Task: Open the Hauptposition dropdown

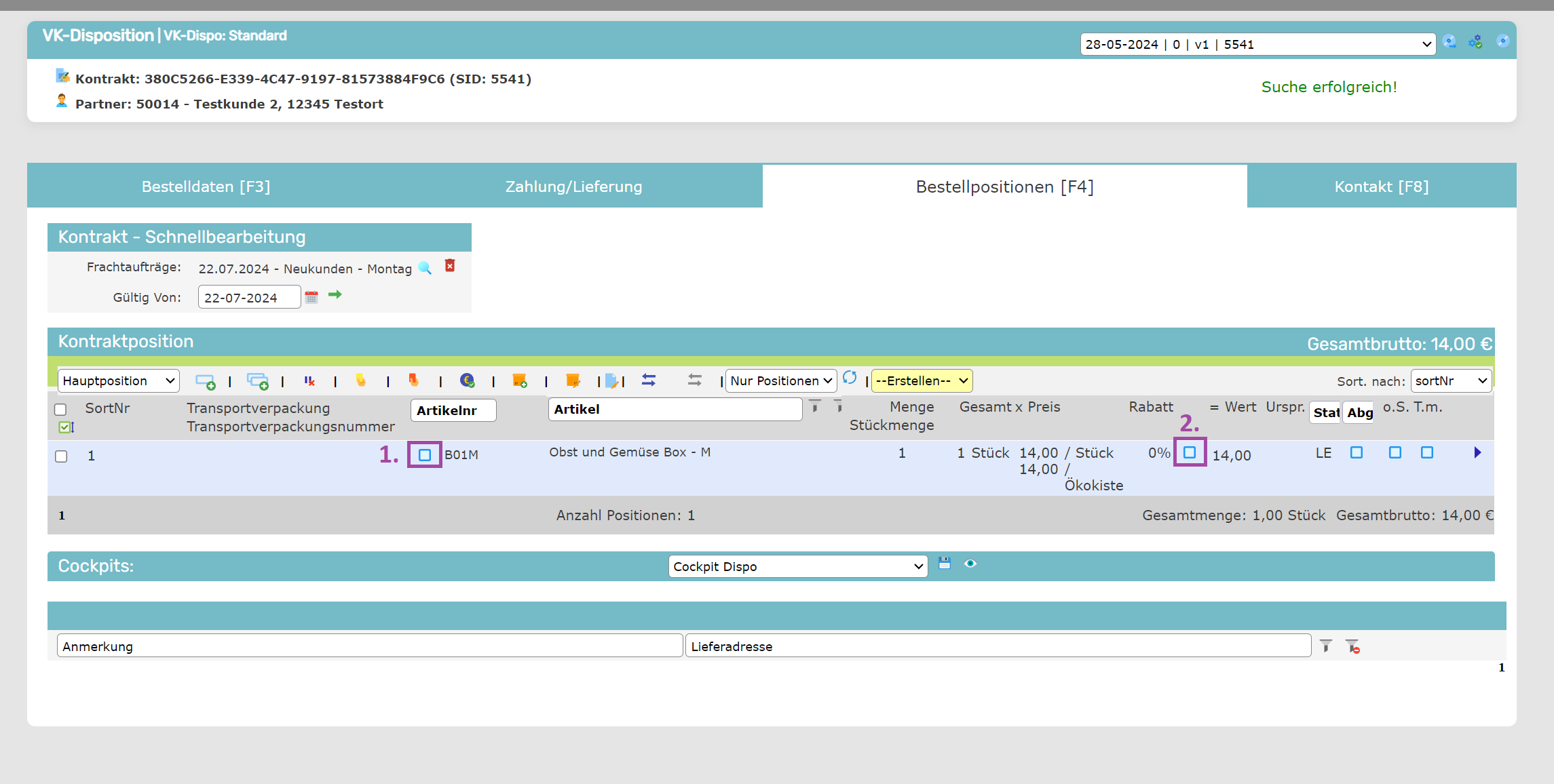Action: click(x=119, y=381)
